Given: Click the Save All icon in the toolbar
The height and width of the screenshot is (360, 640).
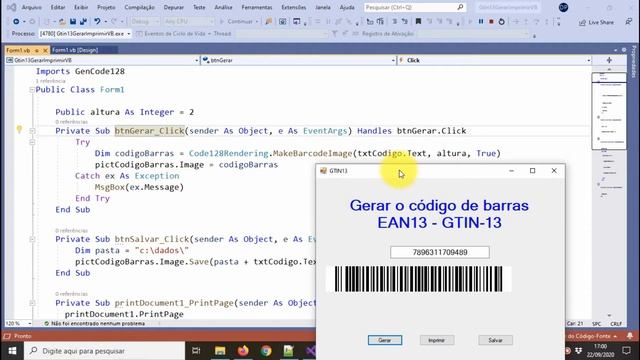Looking at the screenshot, I should coord(83,21).
